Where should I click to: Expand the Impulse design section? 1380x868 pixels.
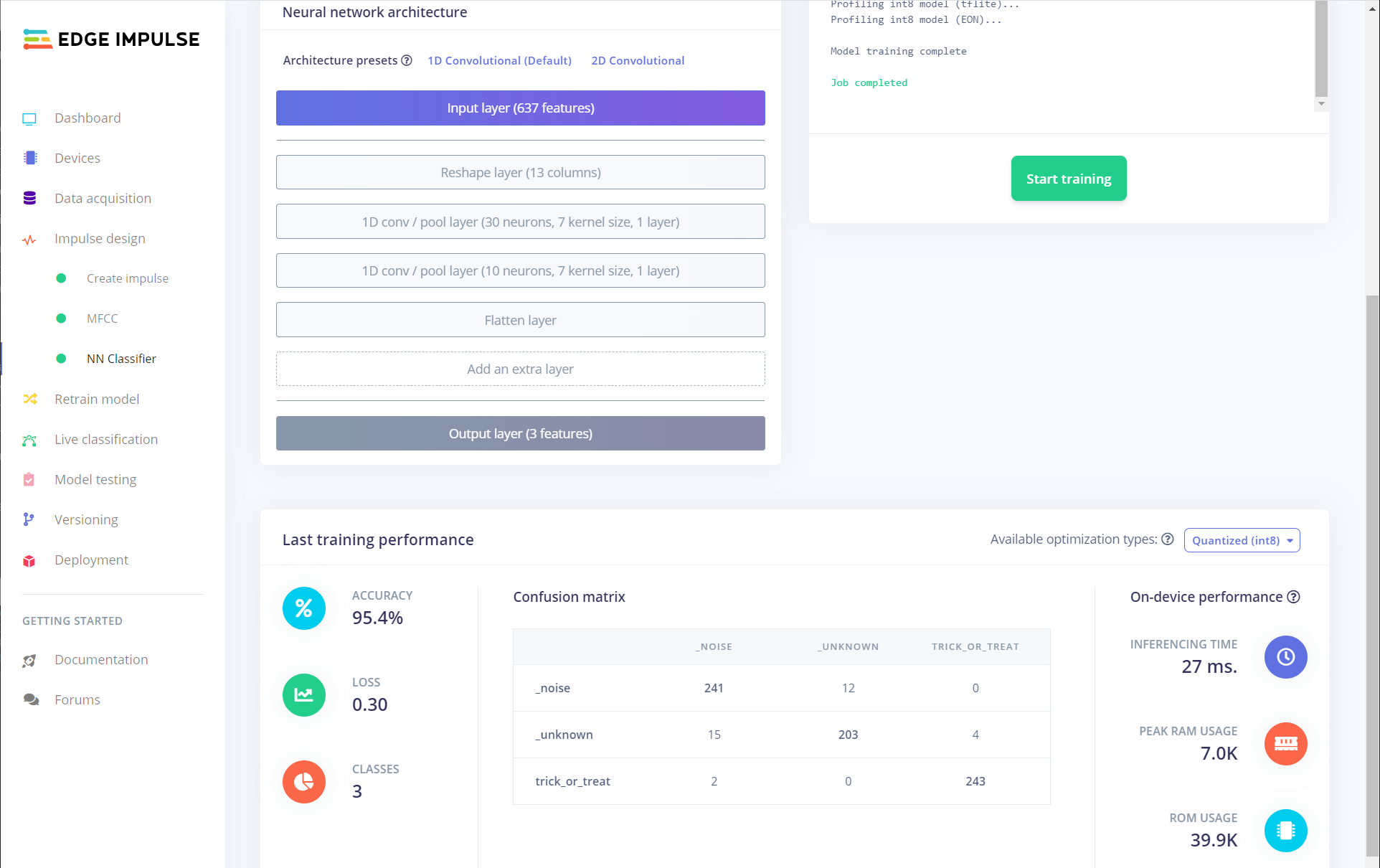click(x=100, y=238)
